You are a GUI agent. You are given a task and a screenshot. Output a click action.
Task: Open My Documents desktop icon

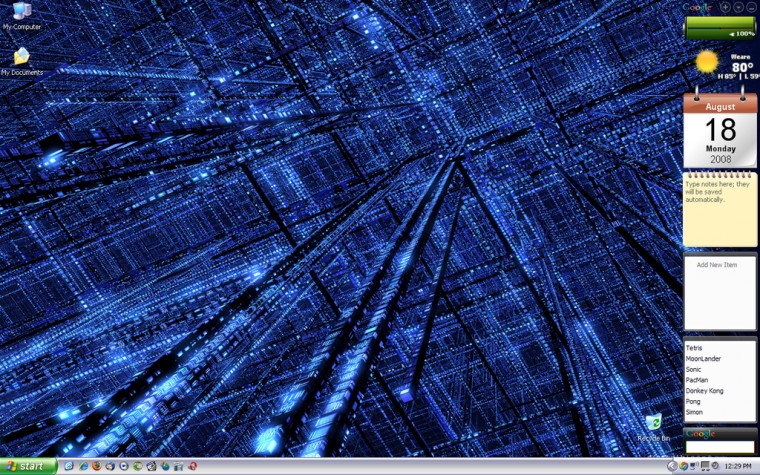(x=21, y=62)
